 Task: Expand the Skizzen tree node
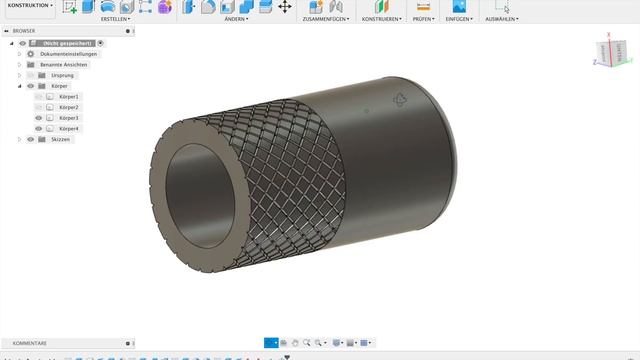pos(19,139)
